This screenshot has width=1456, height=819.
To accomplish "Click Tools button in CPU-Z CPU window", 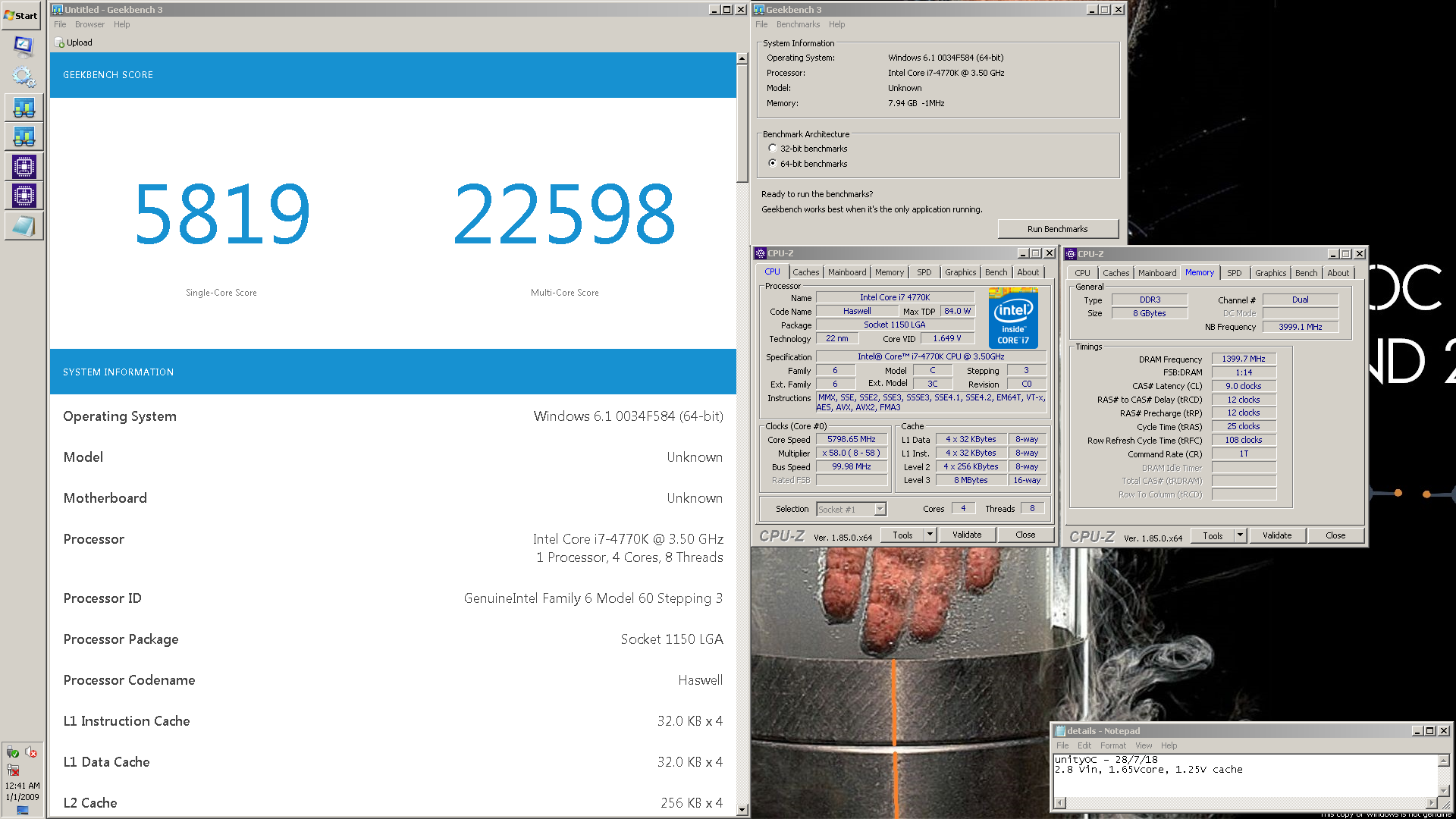I will pos(902,535).
